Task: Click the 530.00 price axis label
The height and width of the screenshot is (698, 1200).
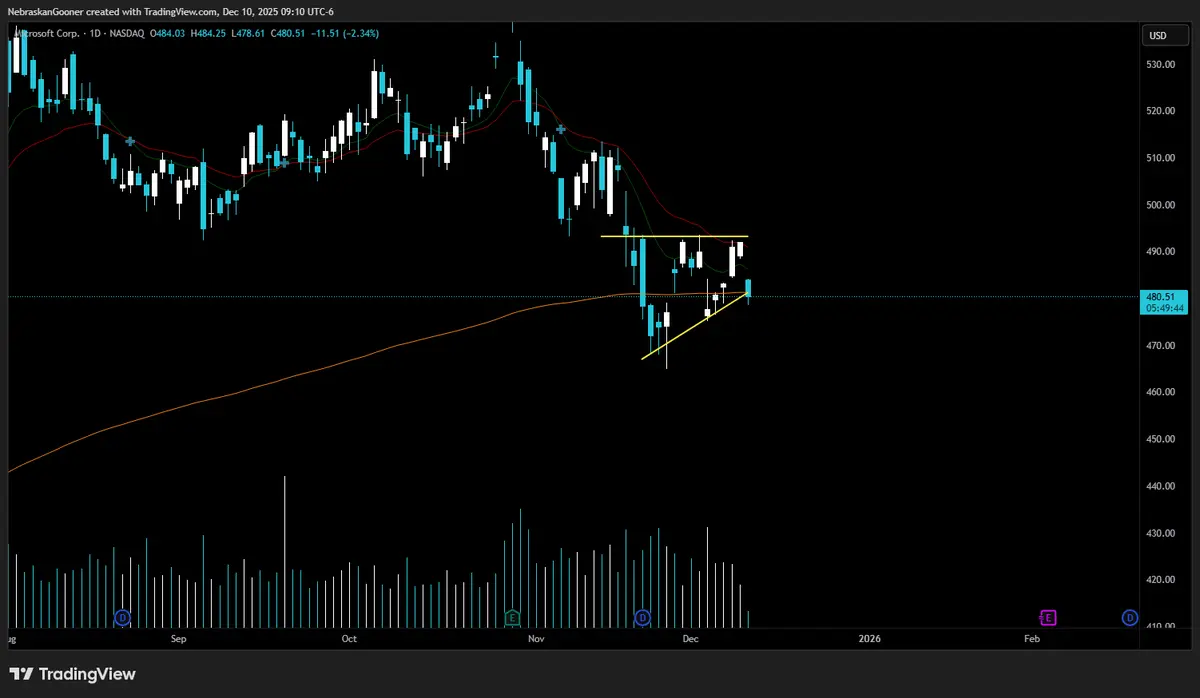Action: (1161, 64)
